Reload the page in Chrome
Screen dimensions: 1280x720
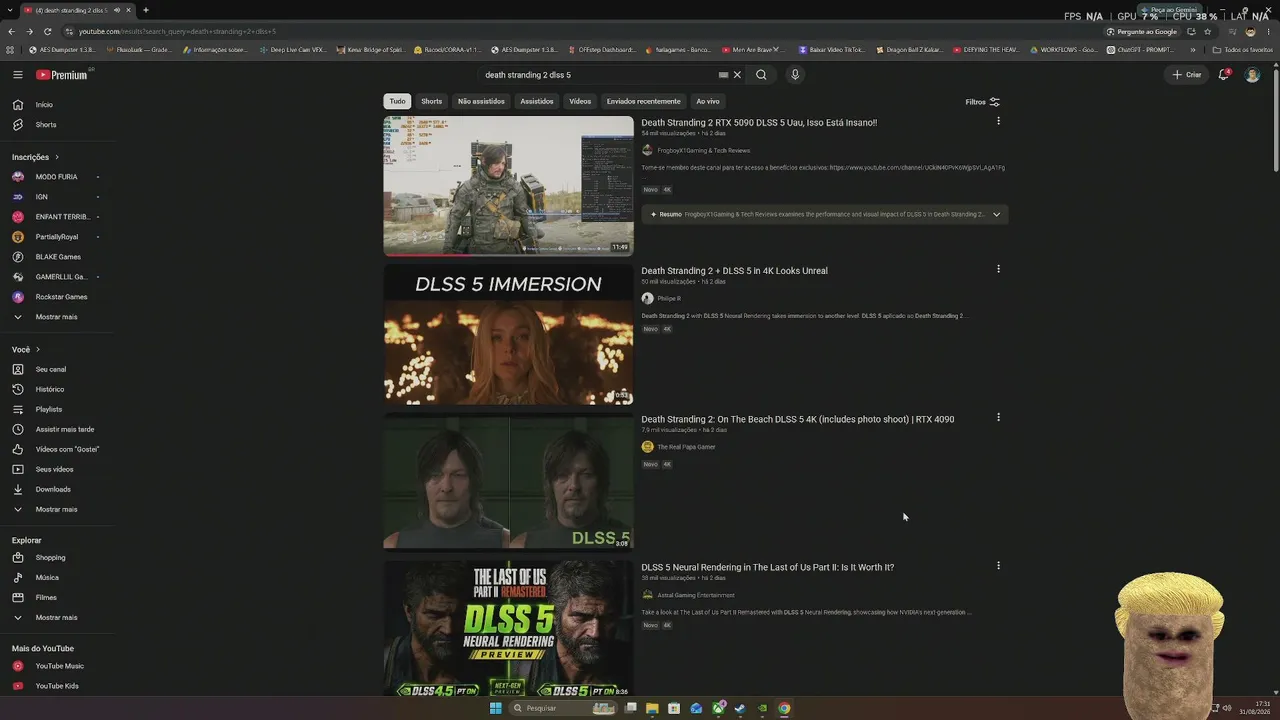tap(47, 31)
